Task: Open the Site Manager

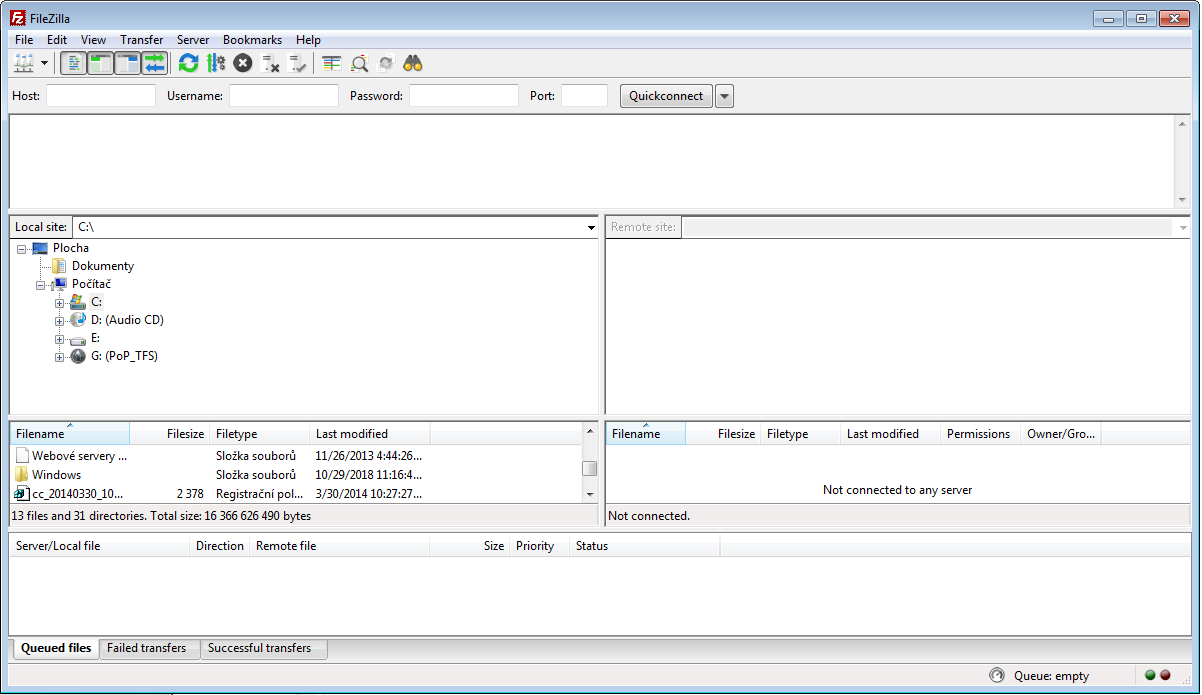Action: (x=24, y=62)
